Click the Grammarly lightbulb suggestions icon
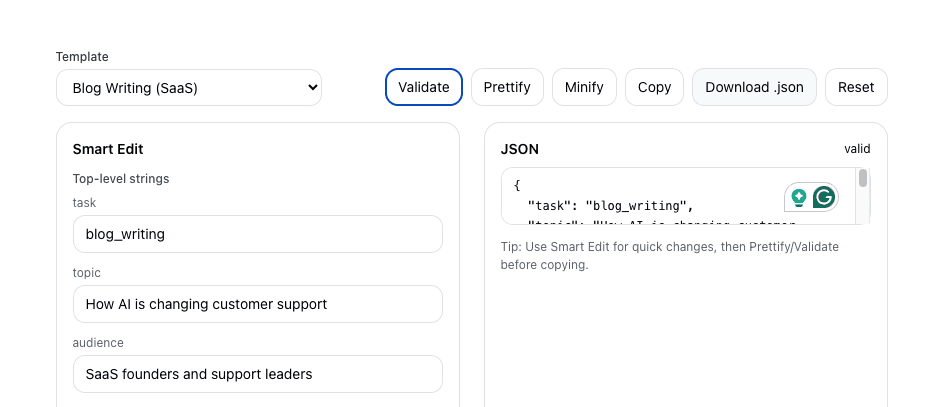This screenshot has width=932, height=407. click(x=798, y=198)
